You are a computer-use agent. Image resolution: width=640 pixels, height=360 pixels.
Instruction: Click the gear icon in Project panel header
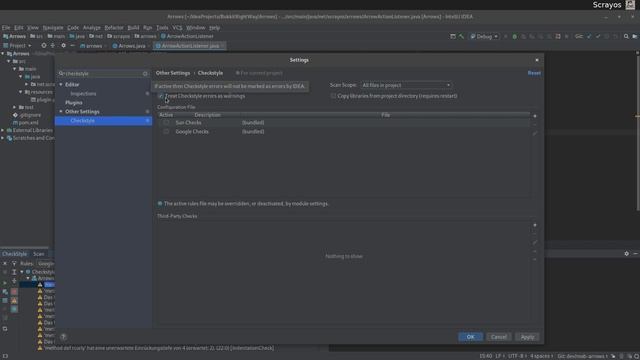click(63, 46)
